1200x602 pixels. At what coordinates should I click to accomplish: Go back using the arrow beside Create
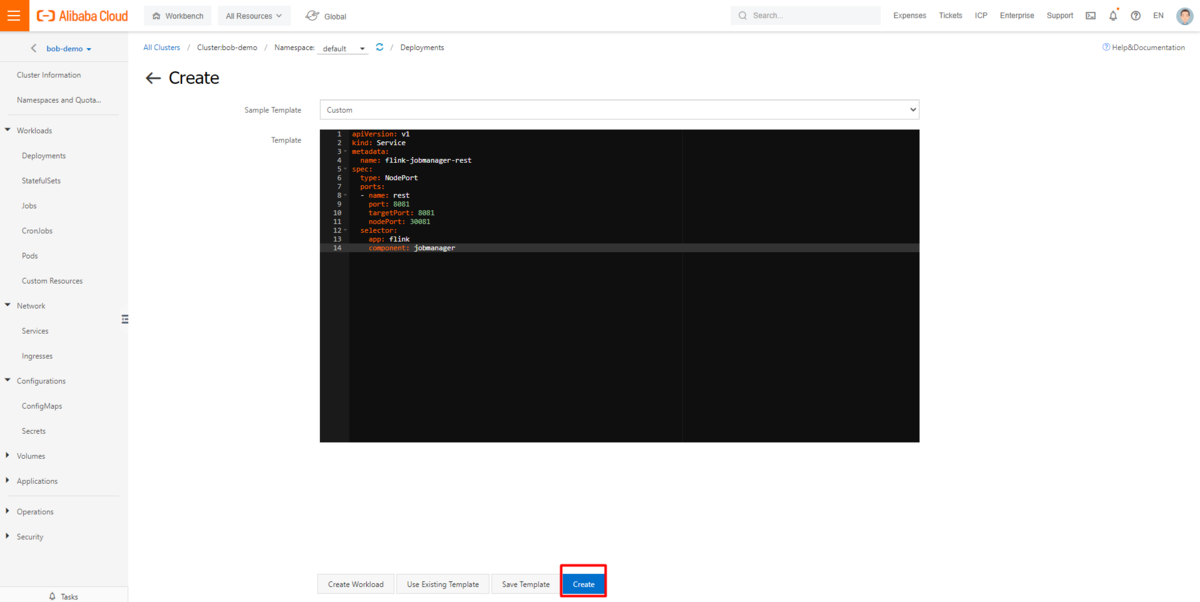(153, 78)
